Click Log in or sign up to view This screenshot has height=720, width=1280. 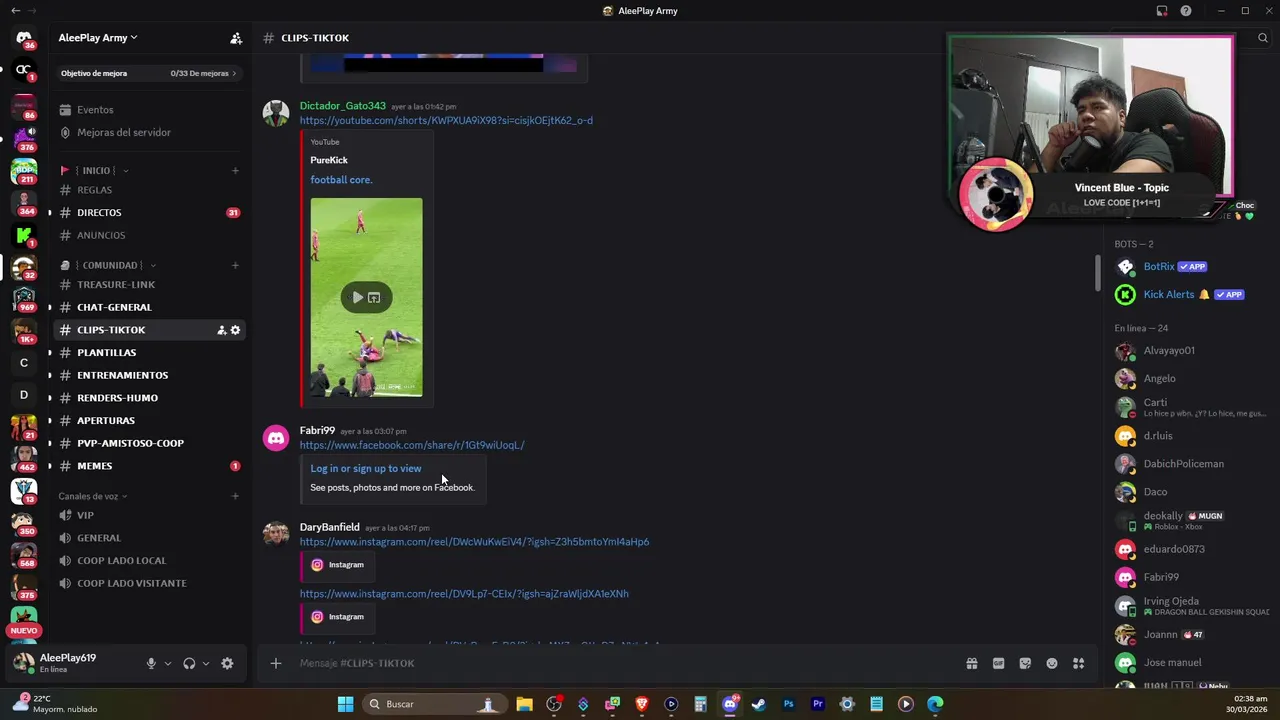click(x=366, y=468)
